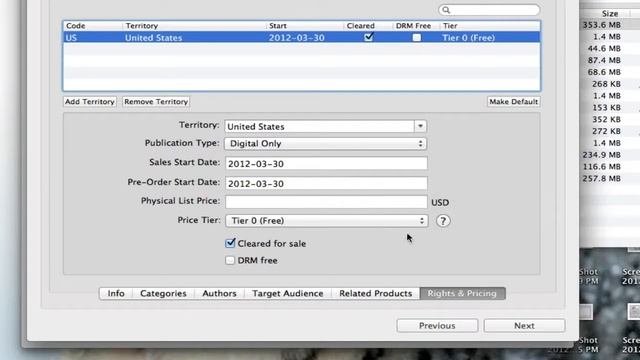The width and height of the screenshot is (640, 360).
Task: Select the Rights & Pricing tab
Action: point(462,293)
